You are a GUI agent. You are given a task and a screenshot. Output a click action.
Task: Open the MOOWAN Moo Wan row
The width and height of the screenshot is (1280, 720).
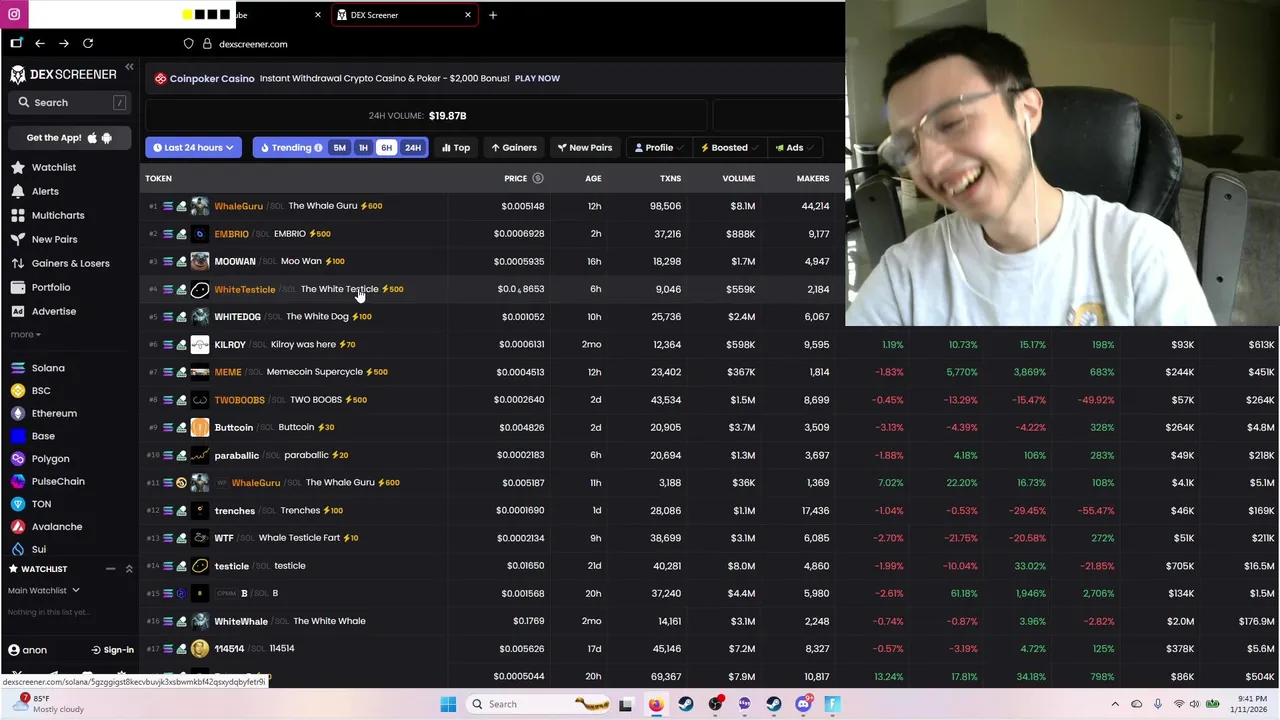coord(492,261)
